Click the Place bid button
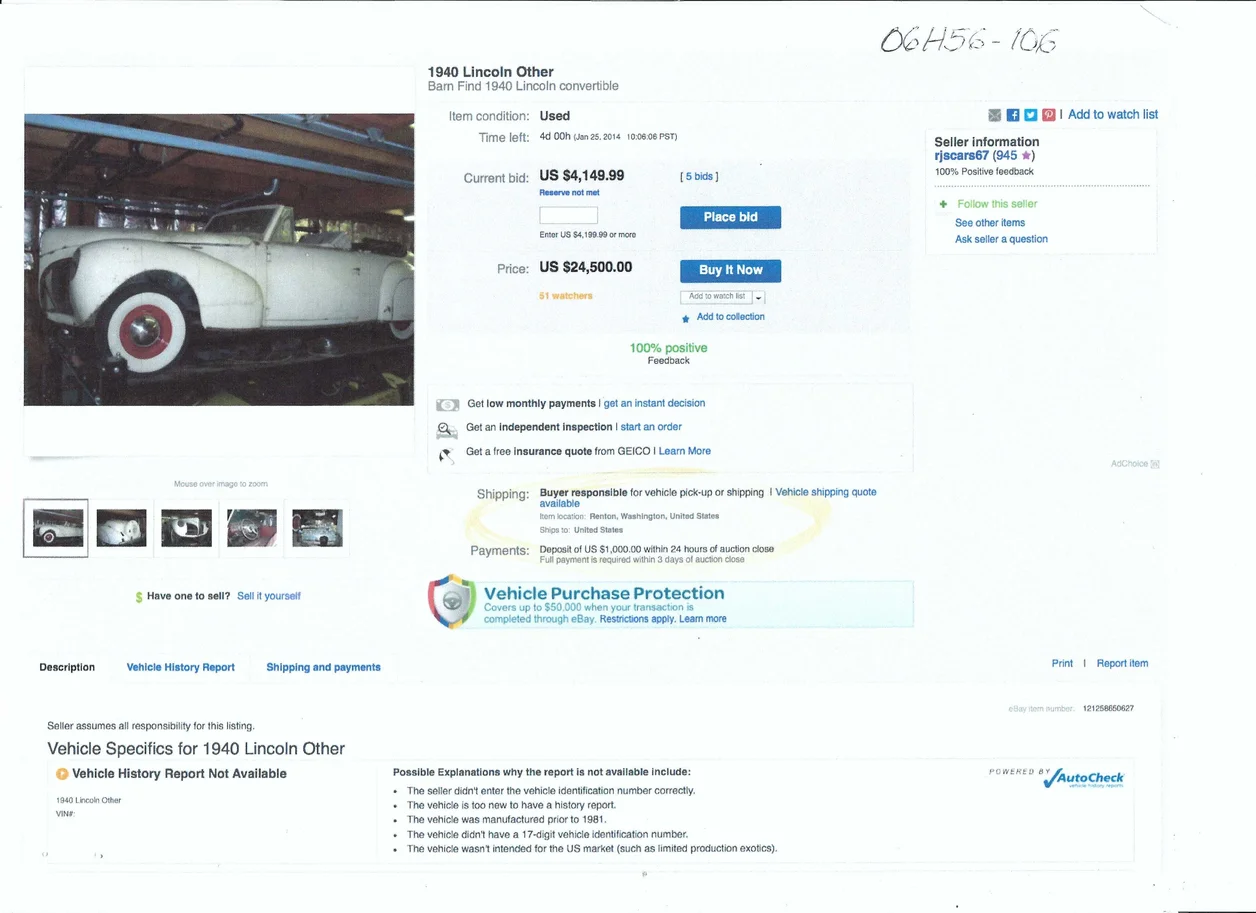Image resolution: width=1256 pixels, height=913 pixels. [730, 217]
